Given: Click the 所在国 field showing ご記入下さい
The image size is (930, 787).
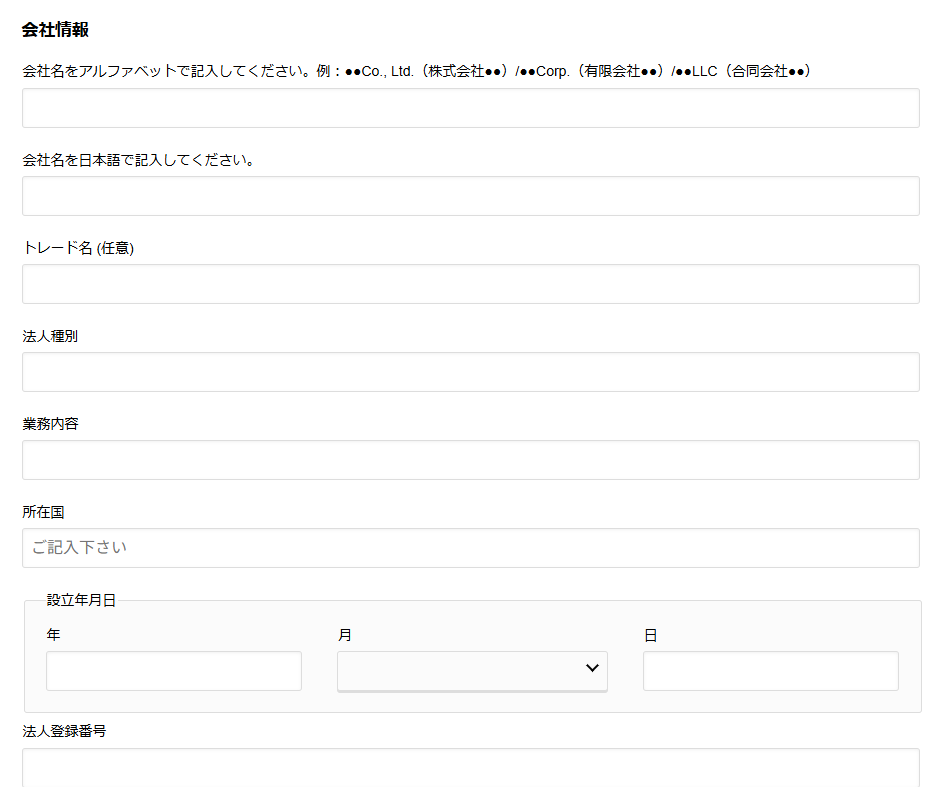Looking at the screenshot, I should (470, 548).
